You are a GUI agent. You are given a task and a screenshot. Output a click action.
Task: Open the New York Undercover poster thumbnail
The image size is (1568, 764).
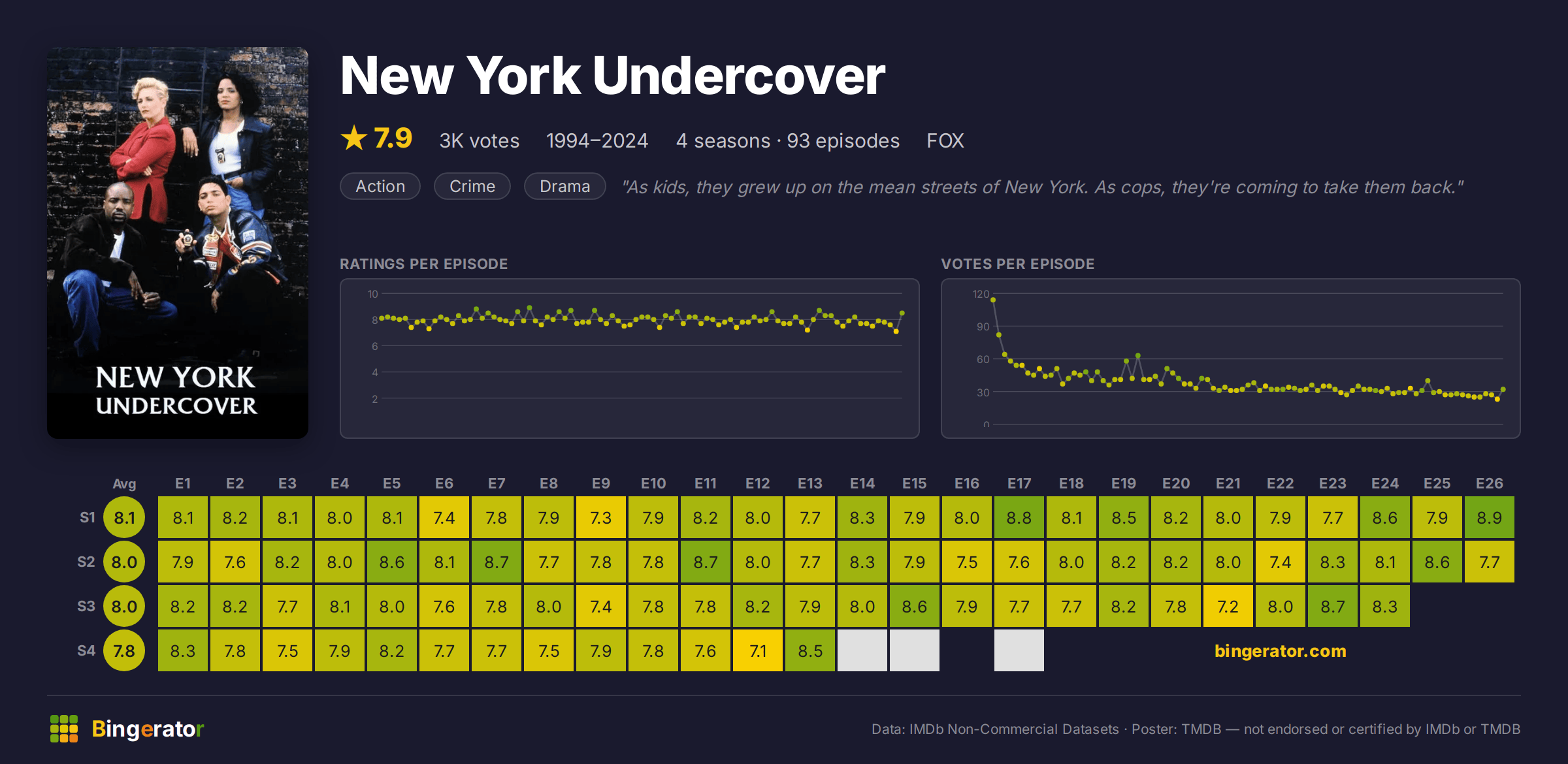click(178, 242)
